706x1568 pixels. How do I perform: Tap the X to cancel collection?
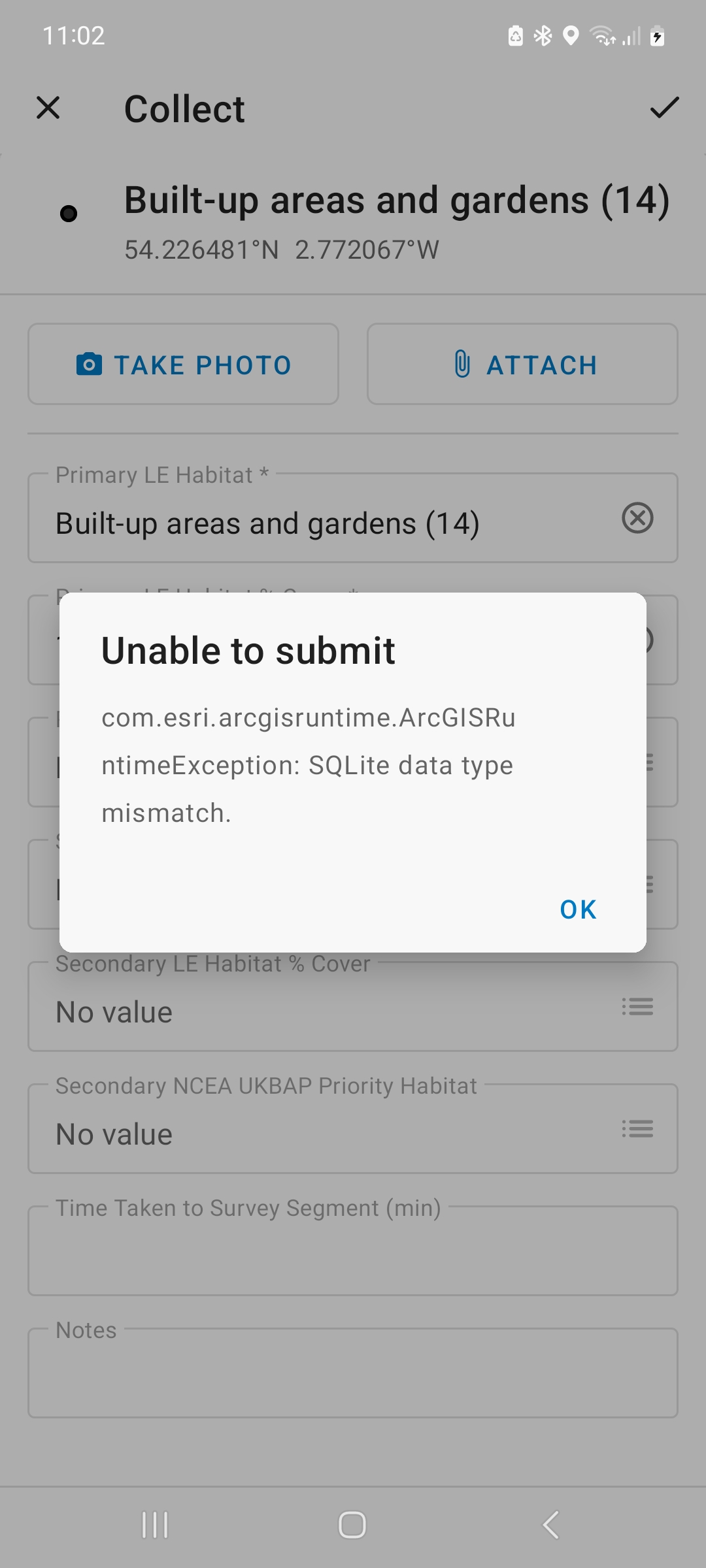tap(48, 108)
